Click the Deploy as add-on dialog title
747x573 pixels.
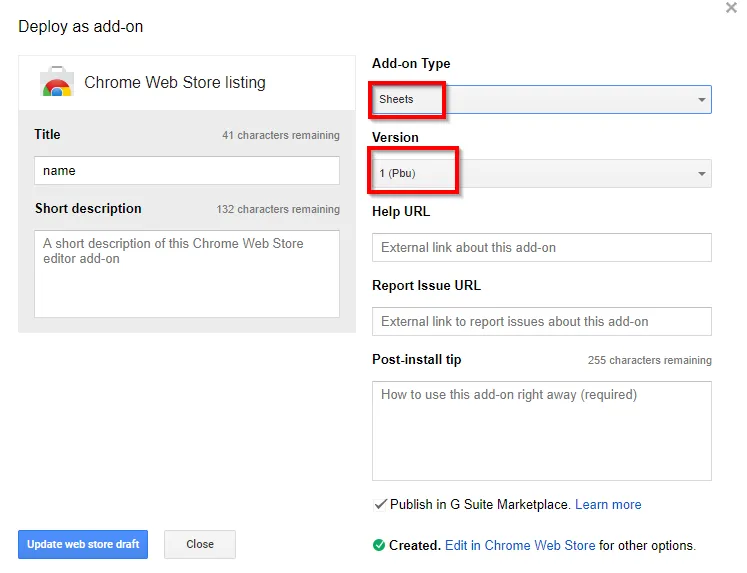pos(81,27)
